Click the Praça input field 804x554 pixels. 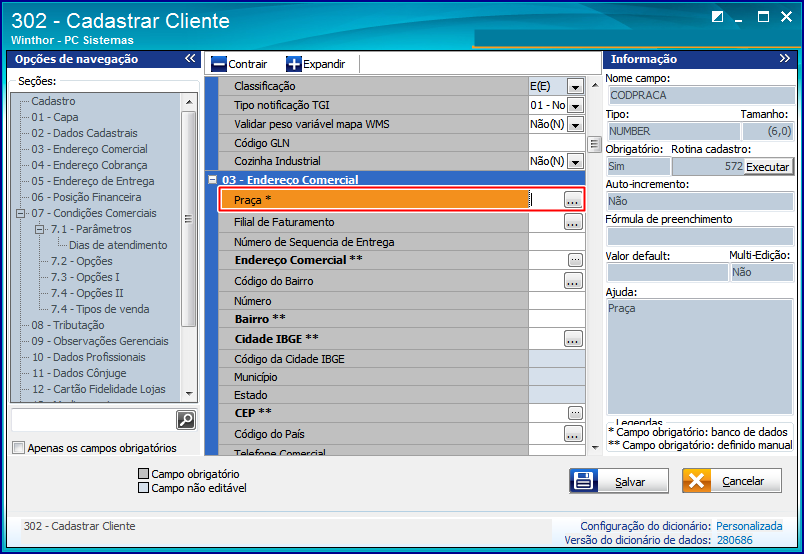(x=546, y=200)
